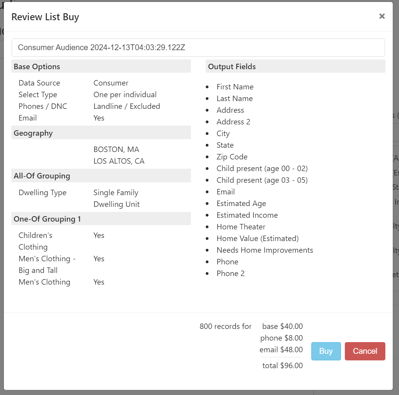Click the One-Of Grouping 1 header
The width and height of the screenshot is (399, 395).
(x=101, y=219)
